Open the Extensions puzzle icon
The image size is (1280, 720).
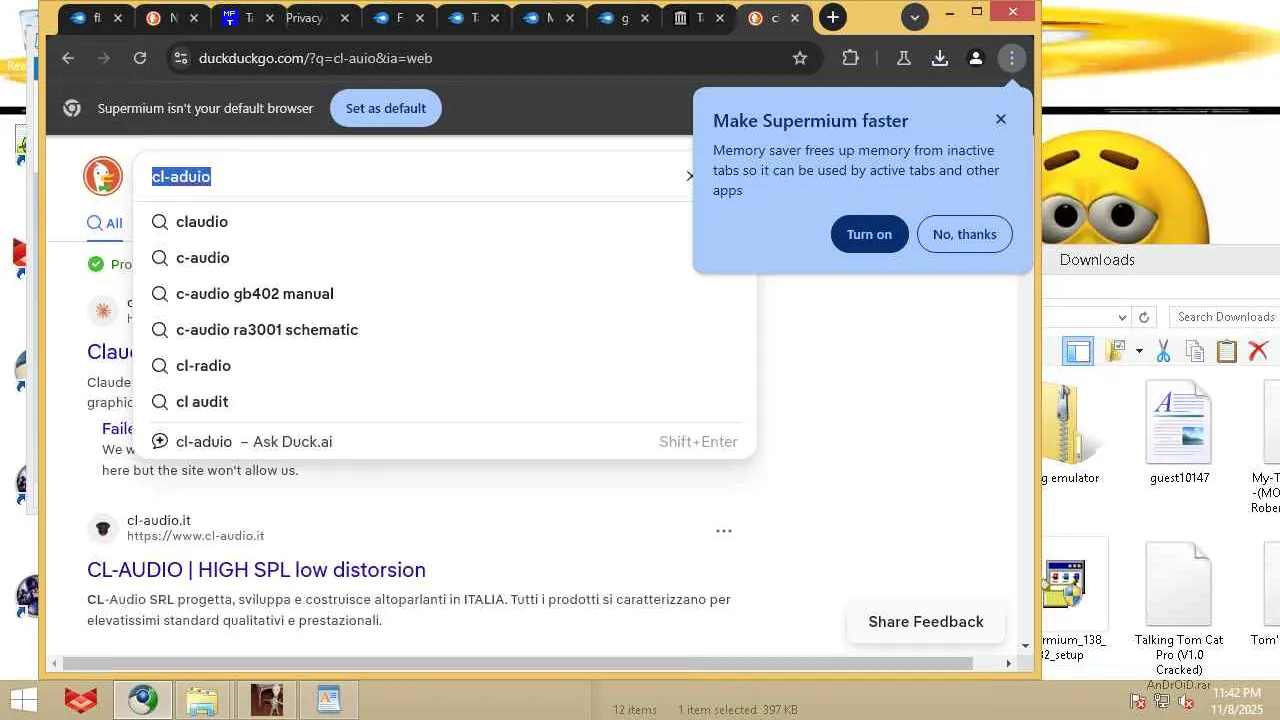pos(851,58)
